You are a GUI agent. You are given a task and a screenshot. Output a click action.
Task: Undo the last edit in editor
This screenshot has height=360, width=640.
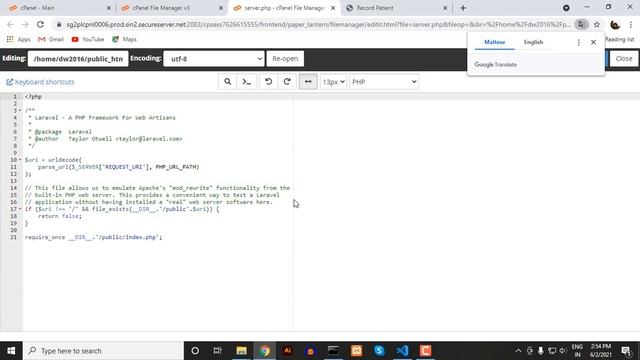click(269, 82)
